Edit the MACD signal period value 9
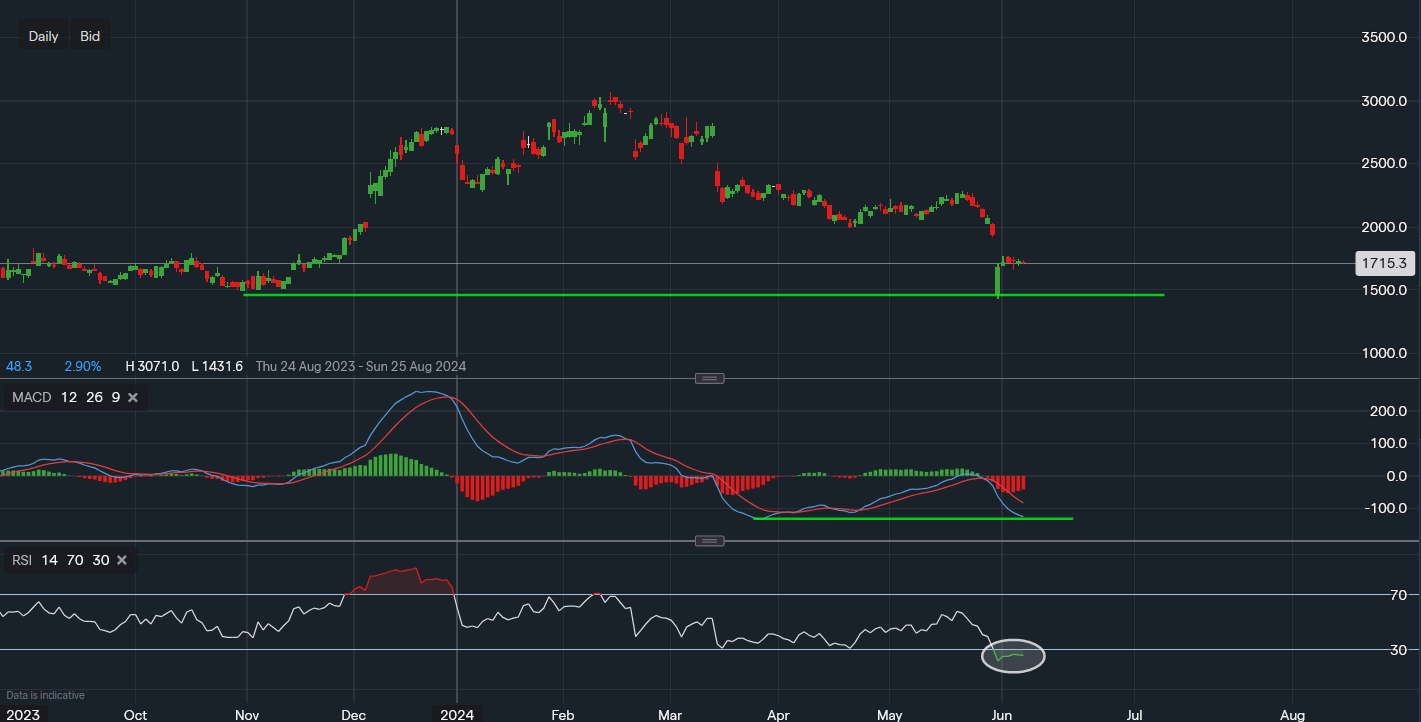1421x722 pixels. point(114,397)
